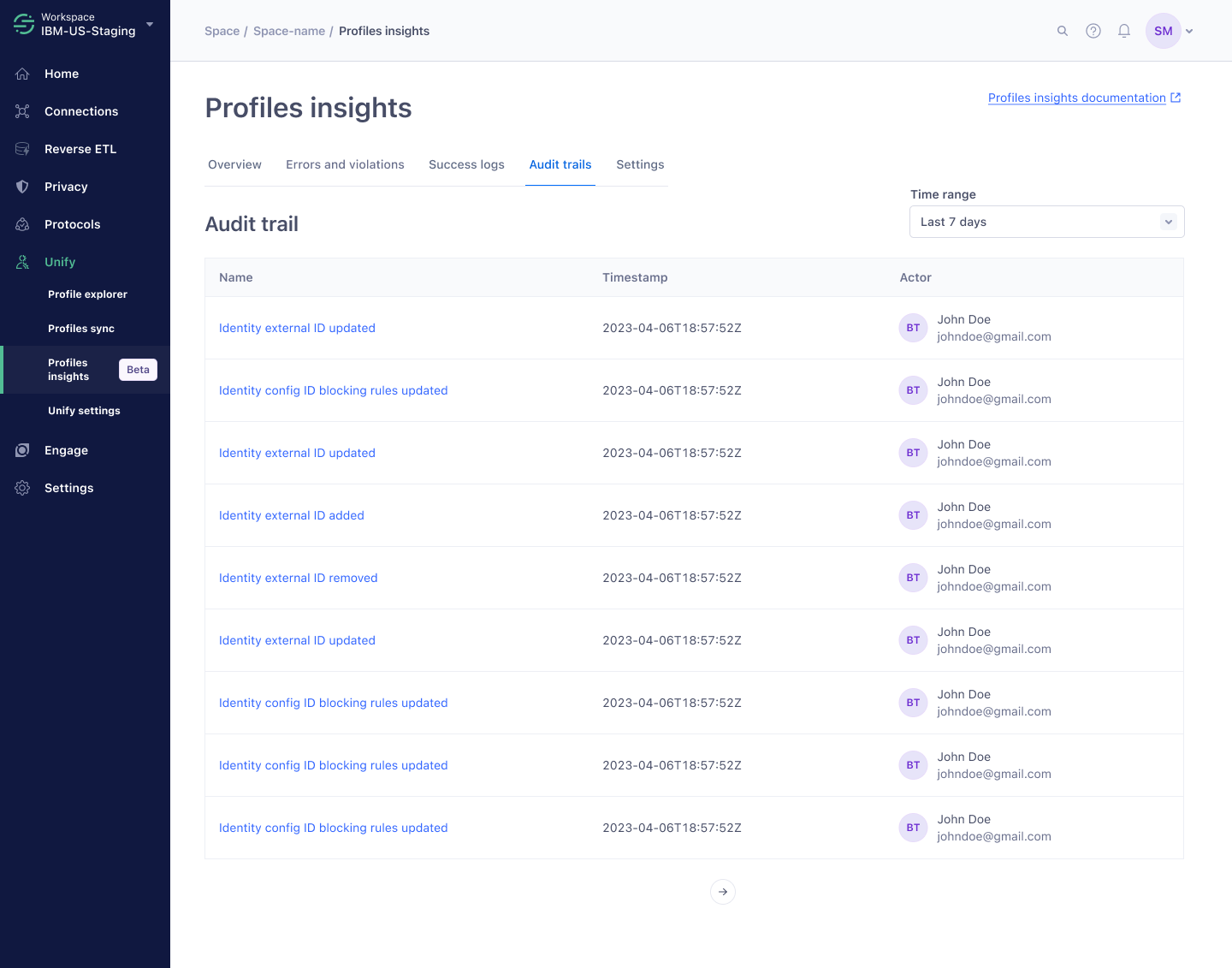Open the user account menu chevron
The image size is (1232, 968).
pos(1189,32)
